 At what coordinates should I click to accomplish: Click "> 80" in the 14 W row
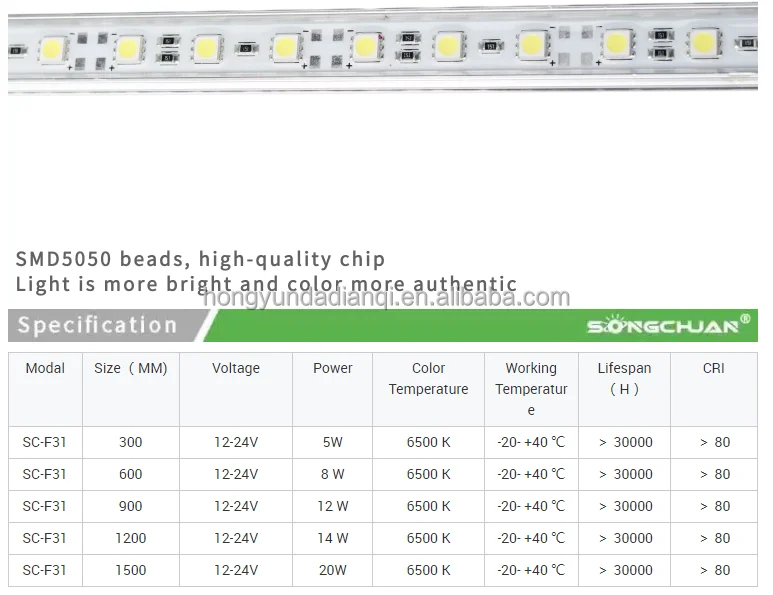(x=714, y=538)
